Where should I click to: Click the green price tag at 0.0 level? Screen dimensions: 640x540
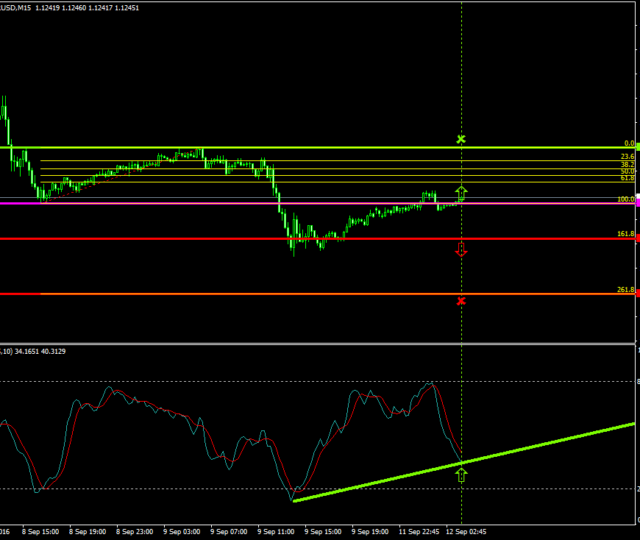pos(637,147)
